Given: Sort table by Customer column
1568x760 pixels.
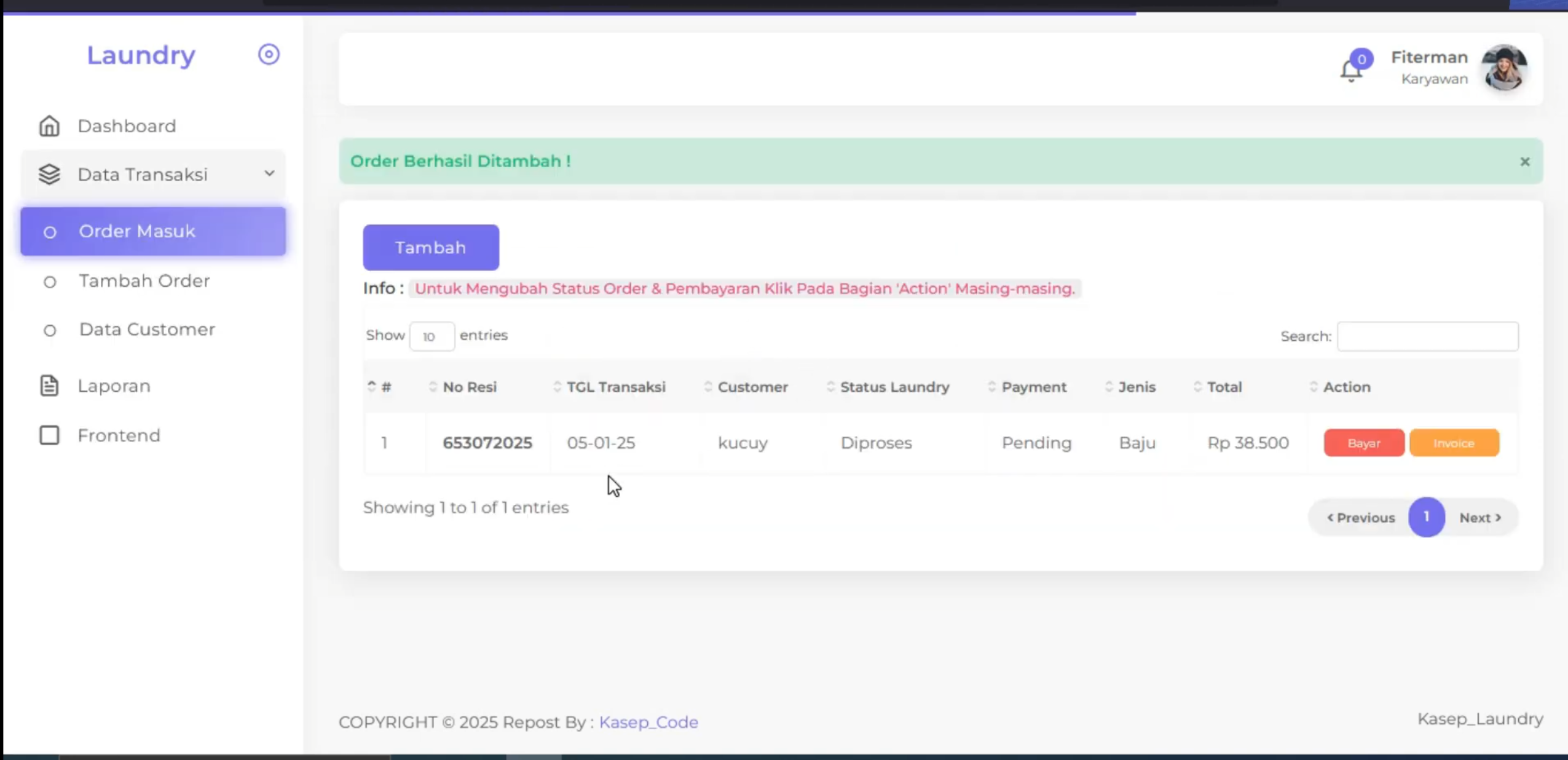Looking at the screenshot, I should (752, 387).
